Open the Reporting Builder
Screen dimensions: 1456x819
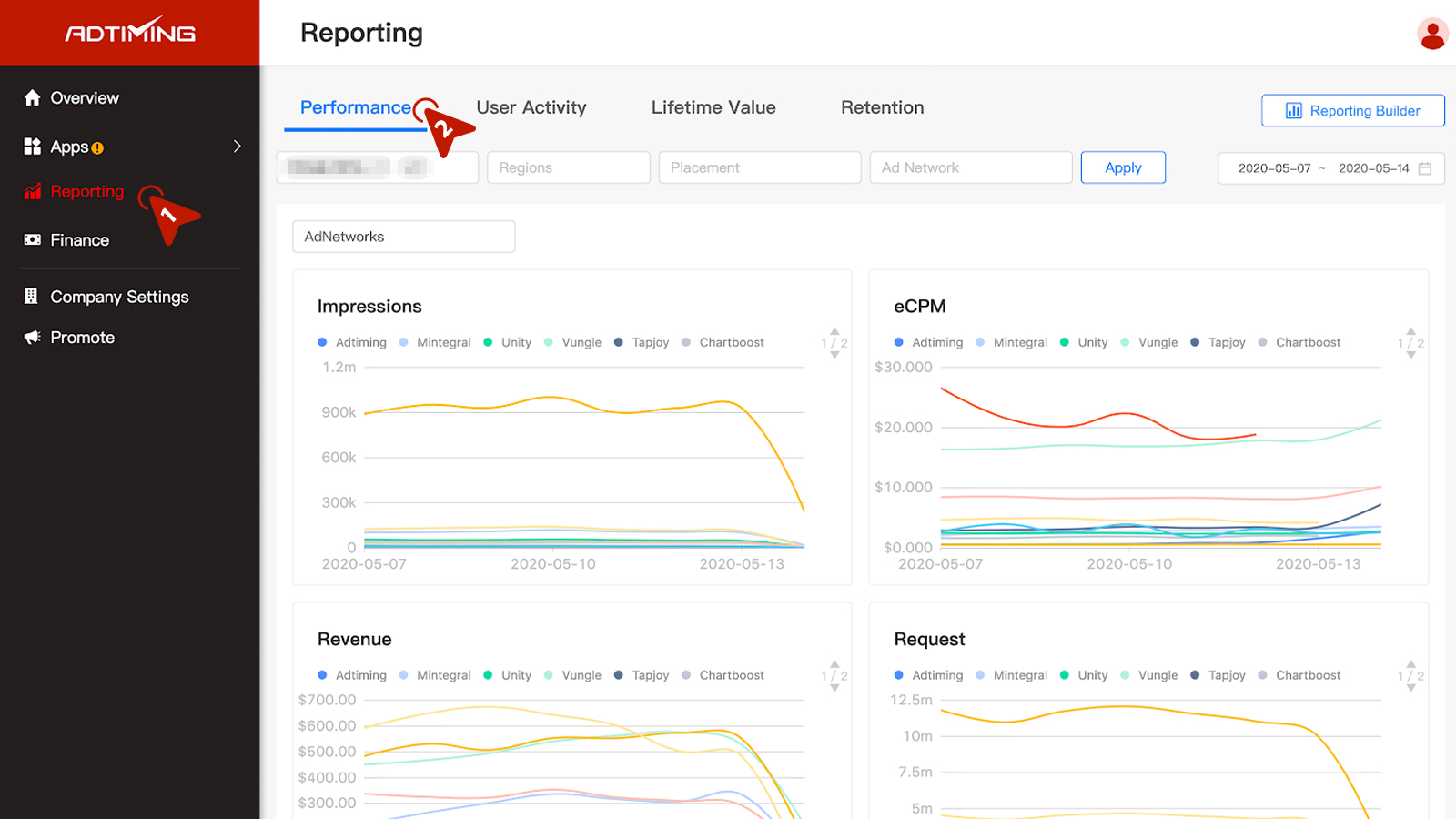click(x=1353, y=111)
